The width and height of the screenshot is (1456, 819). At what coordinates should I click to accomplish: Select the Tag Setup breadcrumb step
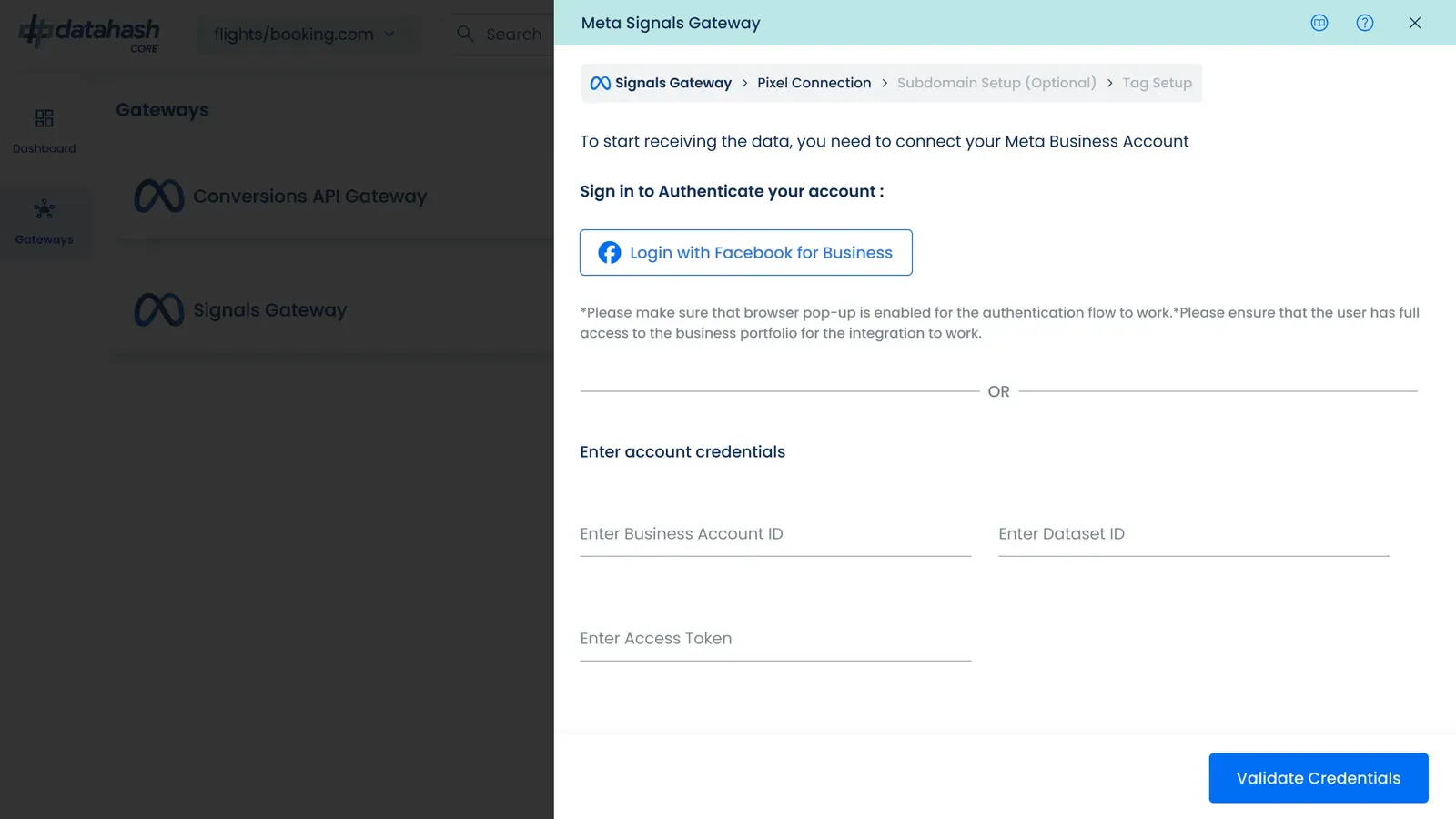click(x=1158, y=83)
